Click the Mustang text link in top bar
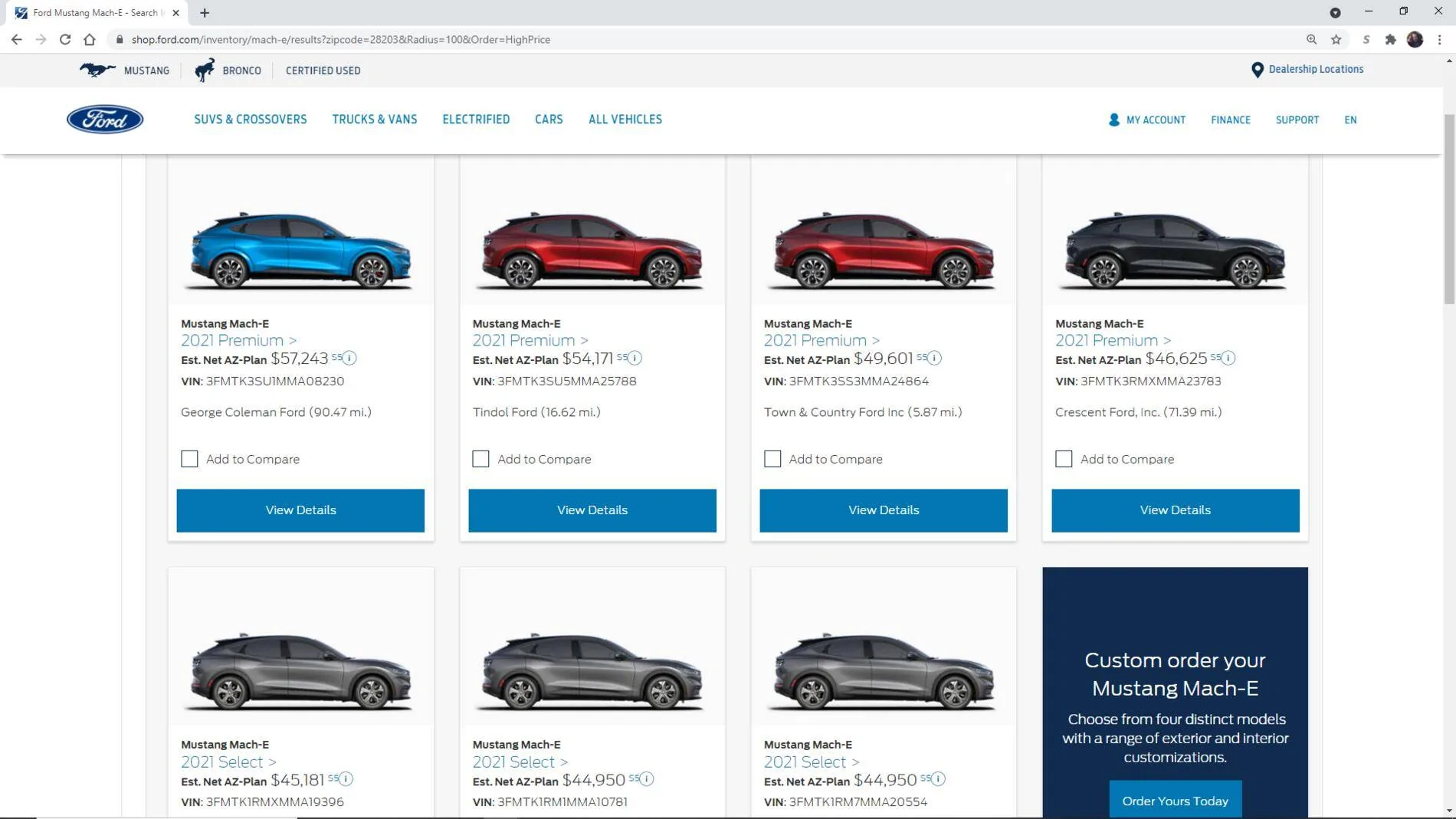 click(146, 70)
